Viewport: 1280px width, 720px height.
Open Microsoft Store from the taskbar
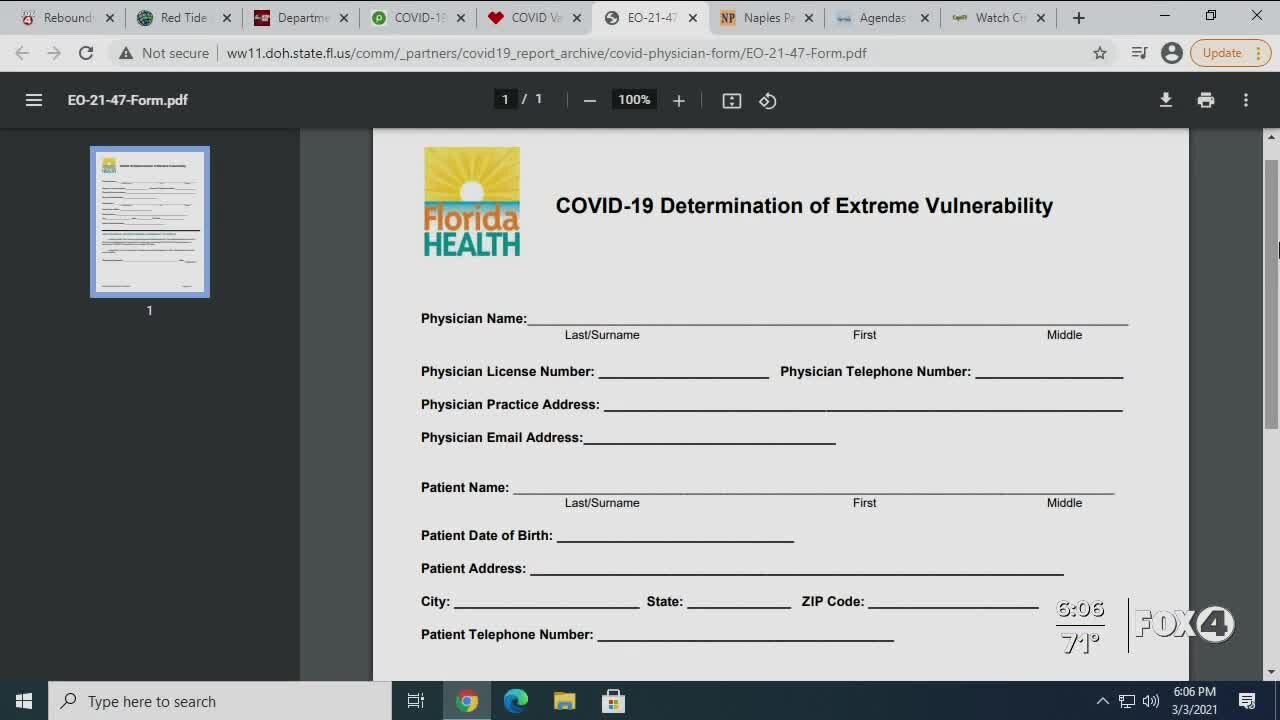613,701
